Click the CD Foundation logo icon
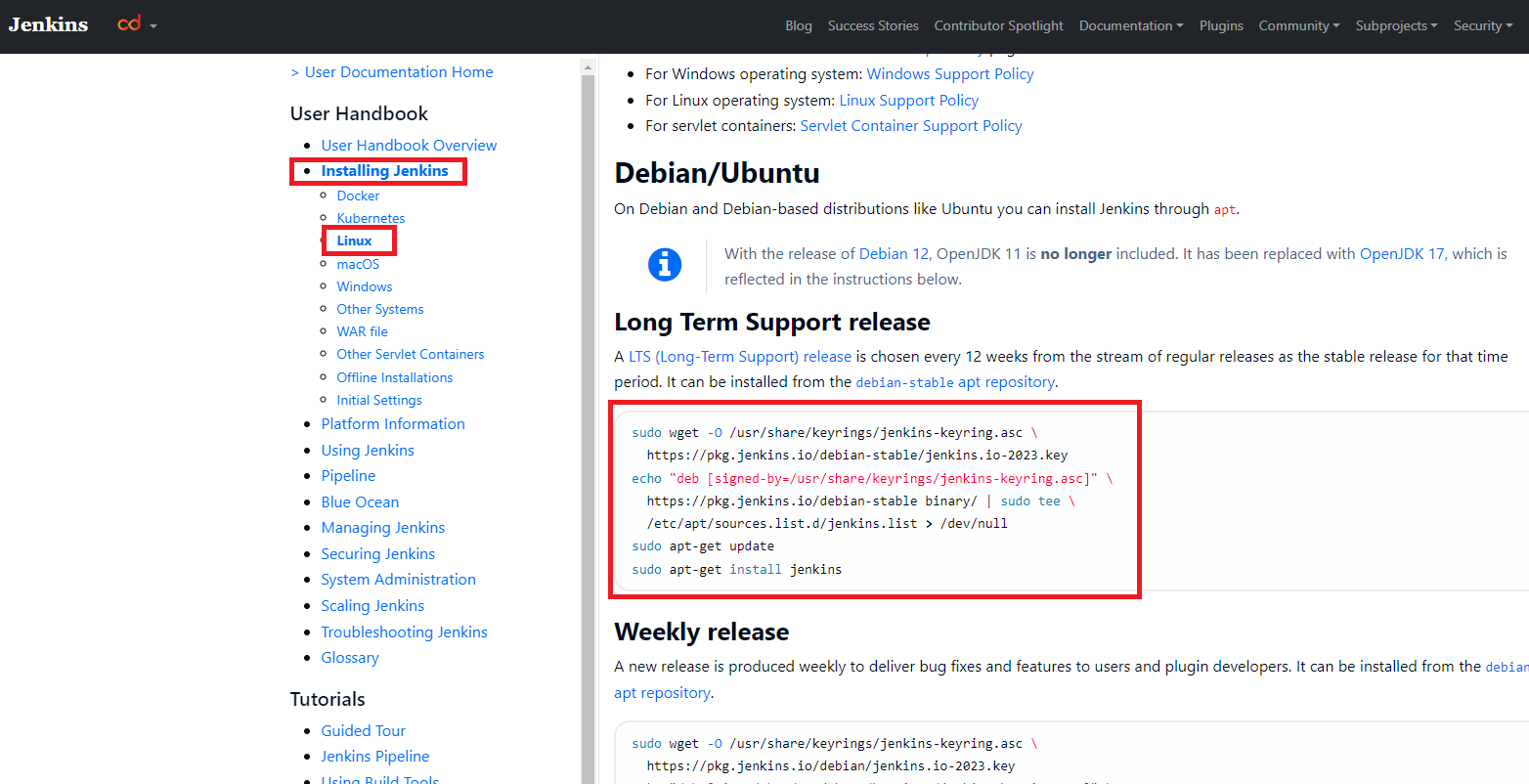The width and height of the screenshot is (1529, 784). pyautogui.click(x=129, y=23)
